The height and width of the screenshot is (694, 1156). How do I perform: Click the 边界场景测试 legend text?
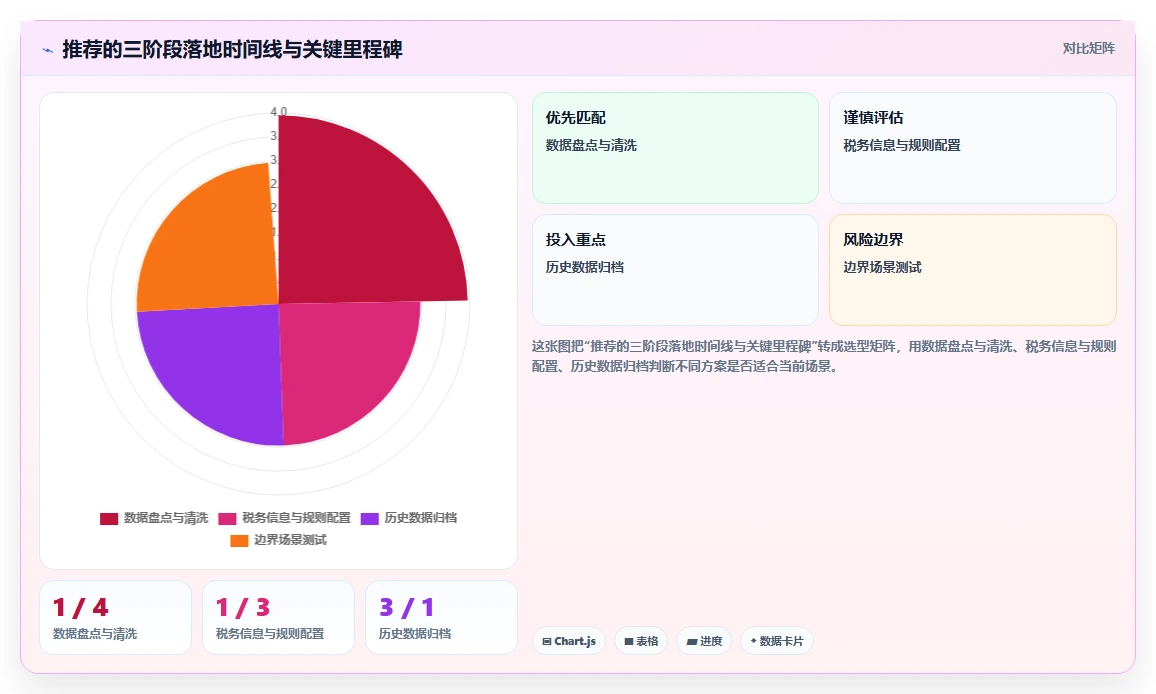tap(290, 541)
